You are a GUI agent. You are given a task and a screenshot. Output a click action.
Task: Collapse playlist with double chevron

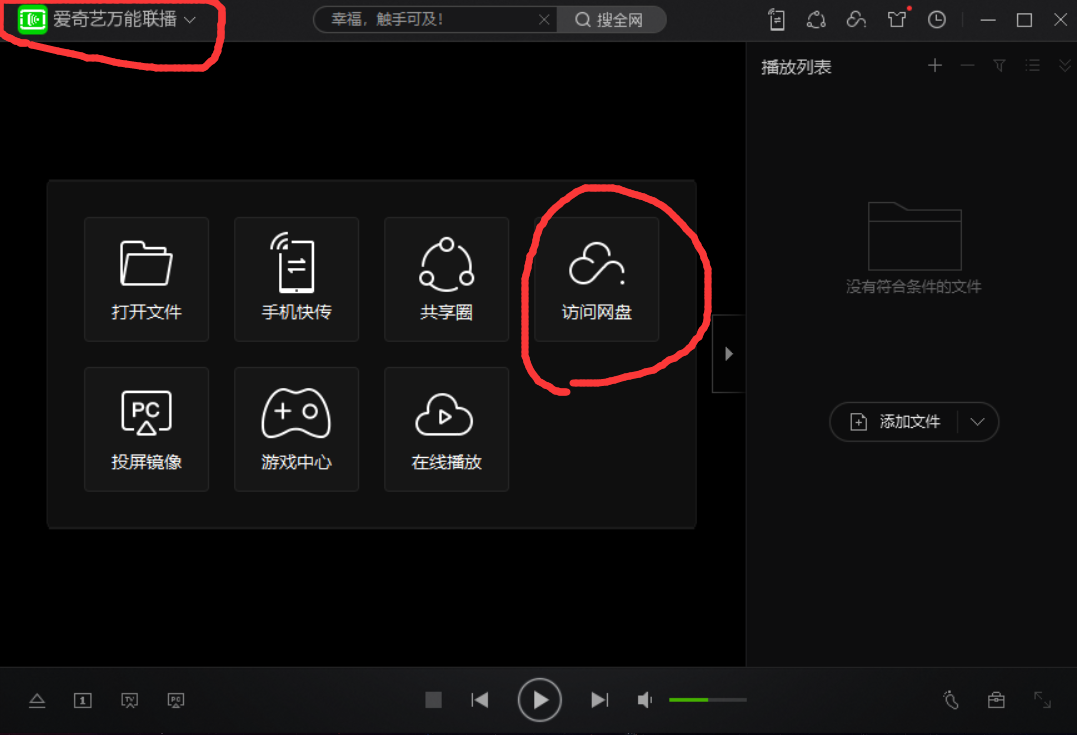pos(1064,65)
